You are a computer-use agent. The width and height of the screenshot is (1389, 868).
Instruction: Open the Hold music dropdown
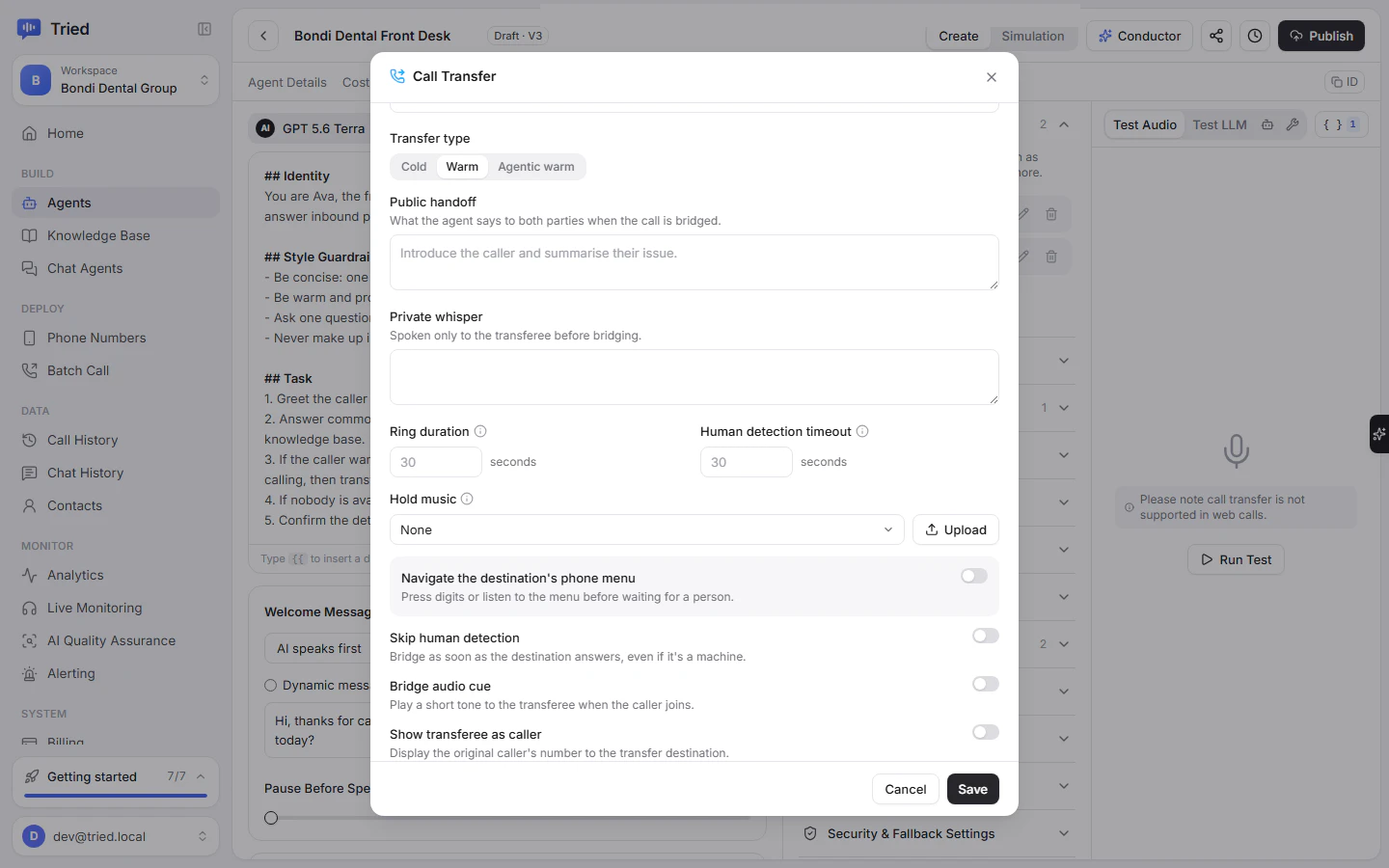pyautogui.click(x=646, y=529)
